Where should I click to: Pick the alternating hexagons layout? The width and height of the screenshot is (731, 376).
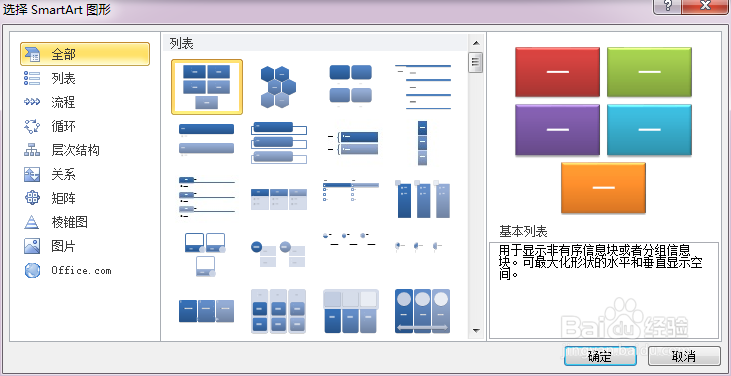[278, 87]
